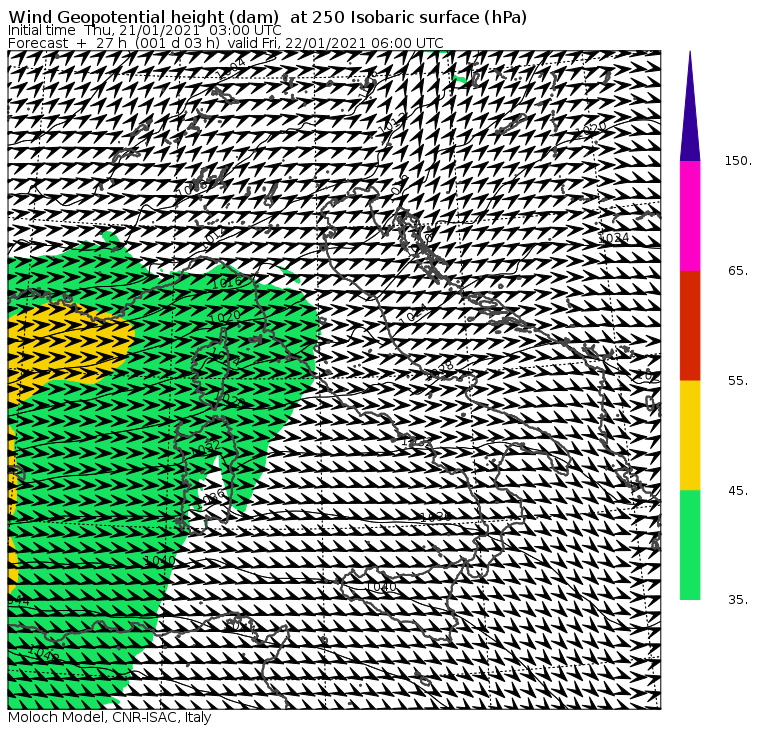Image resolution: width=760 pixels, height=731 pixels.
Task: Pick the green 35–45 color bar segment
Action: click(690, 545)
